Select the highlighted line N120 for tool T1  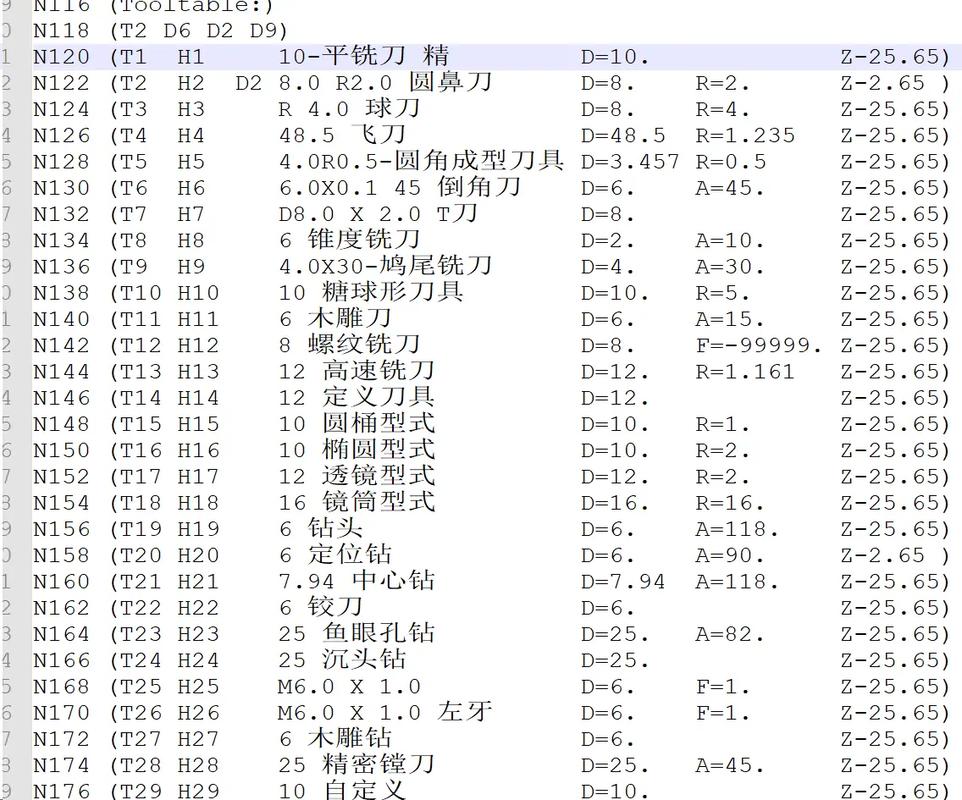(x=300, y=57)
